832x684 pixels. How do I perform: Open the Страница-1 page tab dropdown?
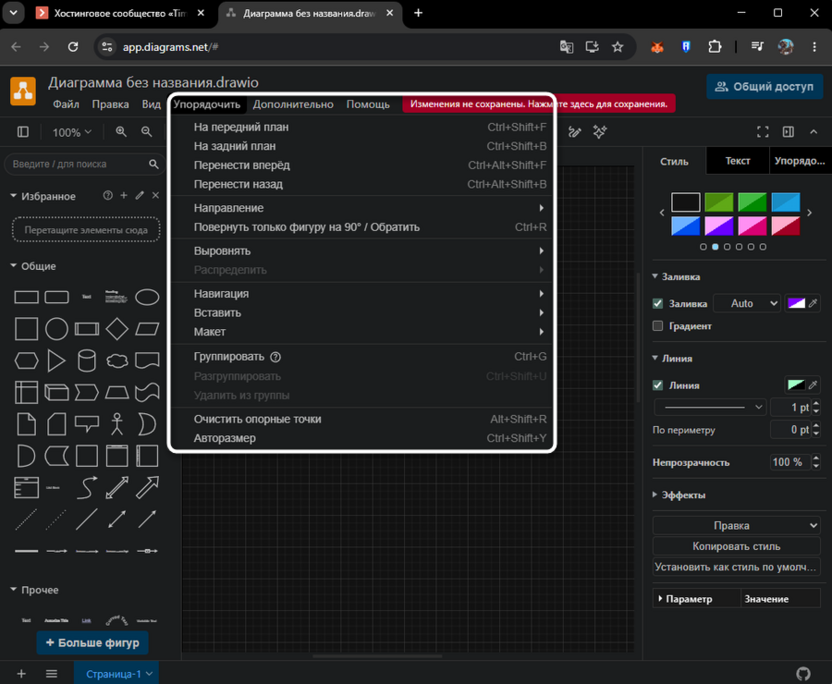point(149,673)
